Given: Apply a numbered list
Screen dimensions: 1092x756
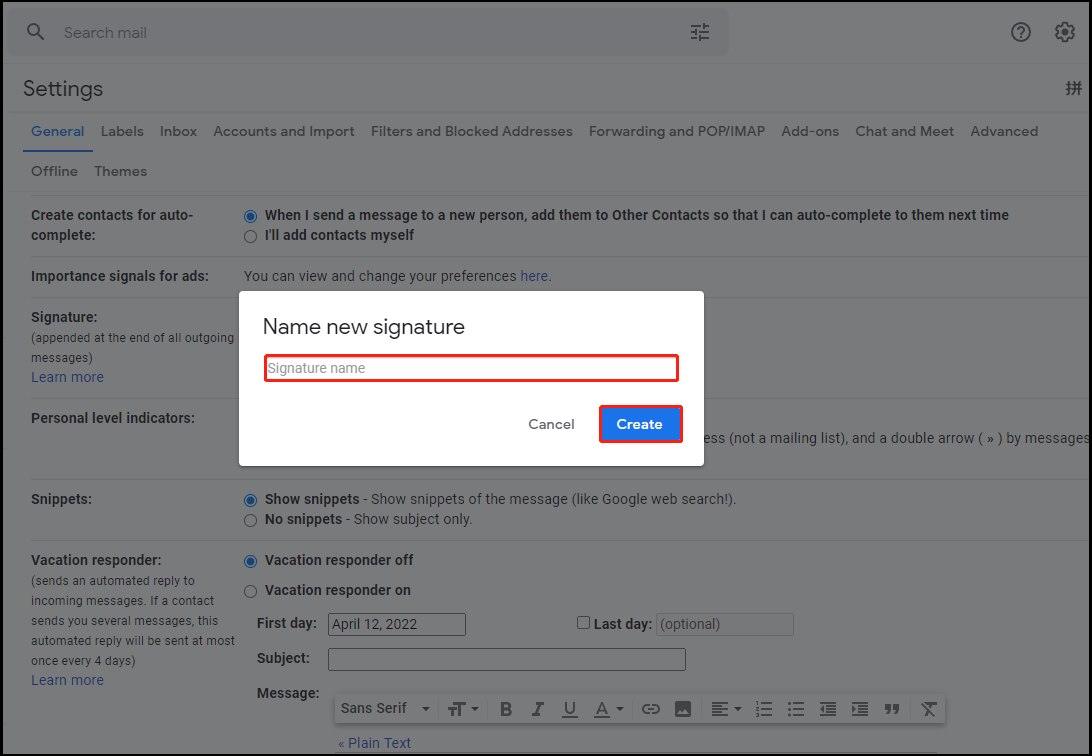Looking at the screenshot, I should tap(764, 709).
